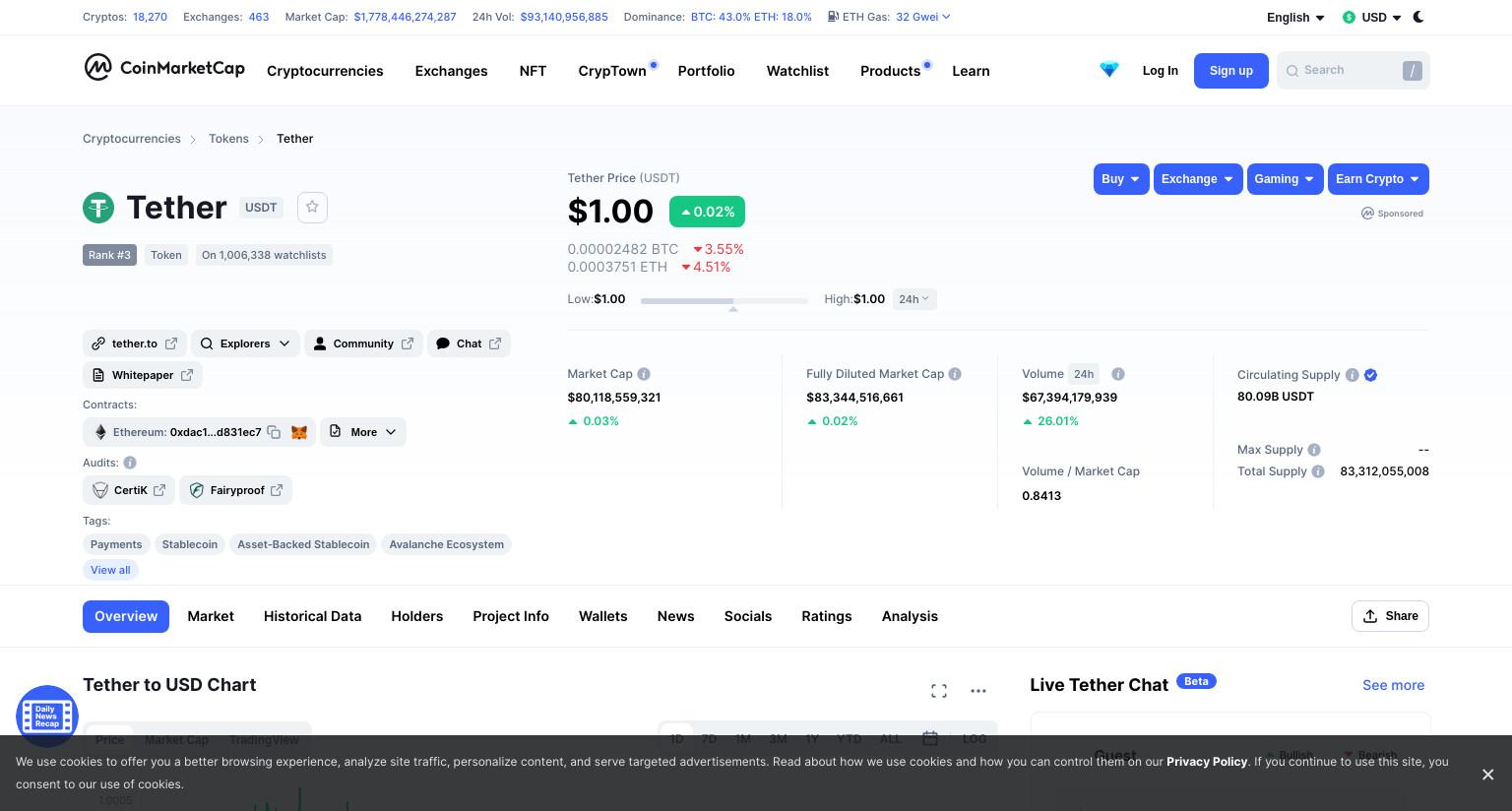The height and width of the screenshot is (811, 1512).
Task: Open Products nav menu
Action: 890,71
